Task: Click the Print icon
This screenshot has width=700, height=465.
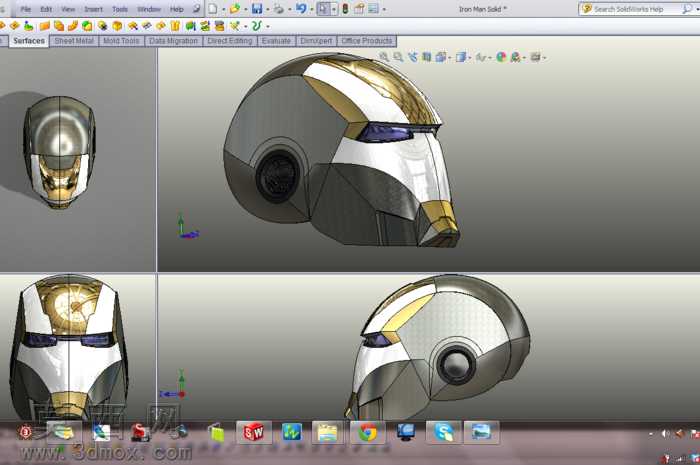Action: click(x=279, y=8)
